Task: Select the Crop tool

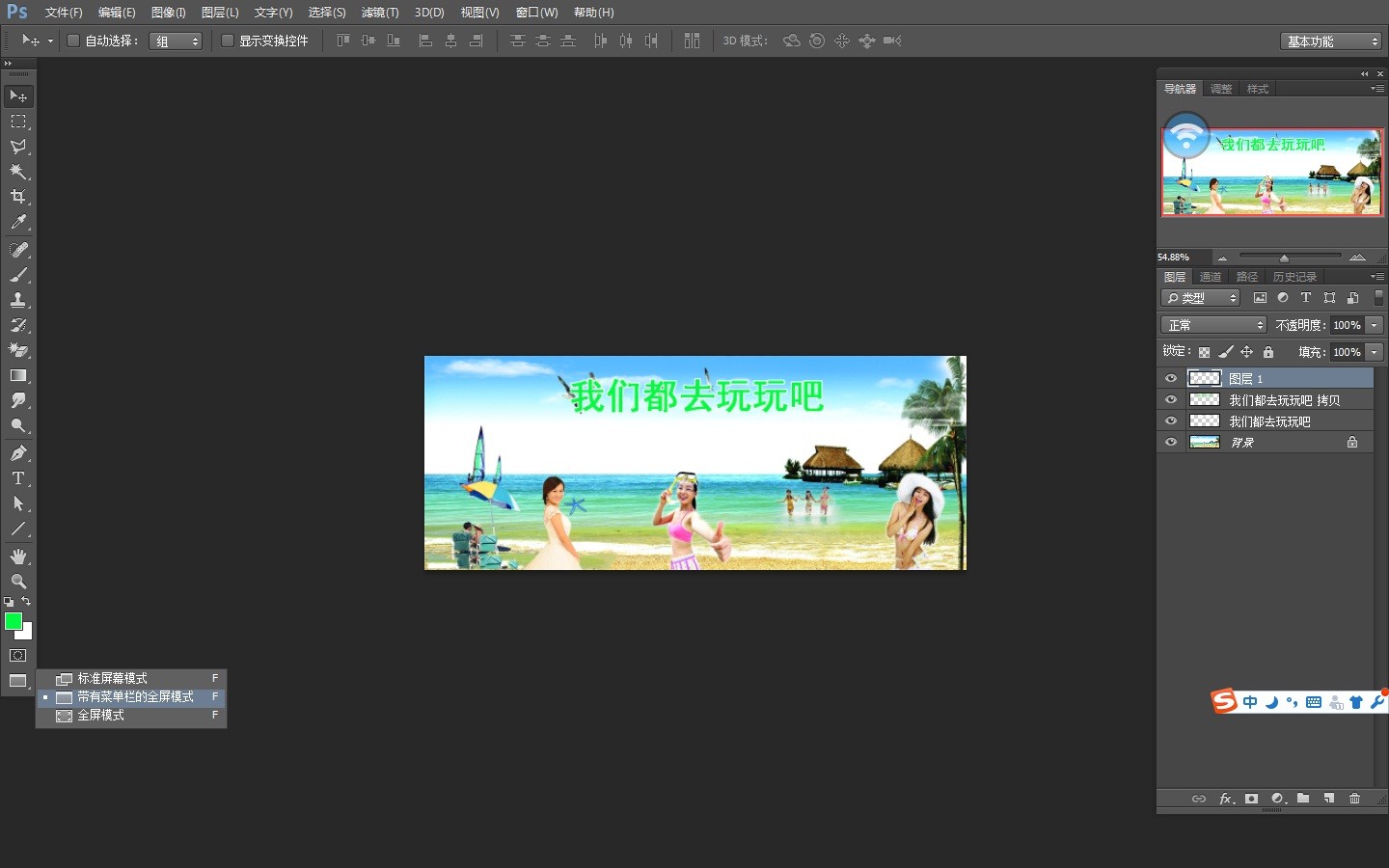Action: coord(17,197)
